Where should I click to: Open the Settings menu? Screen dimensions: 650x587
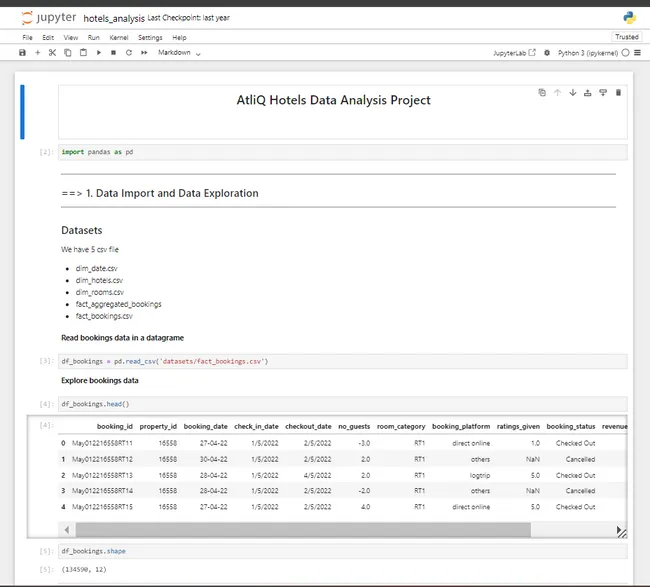point(150,37)
